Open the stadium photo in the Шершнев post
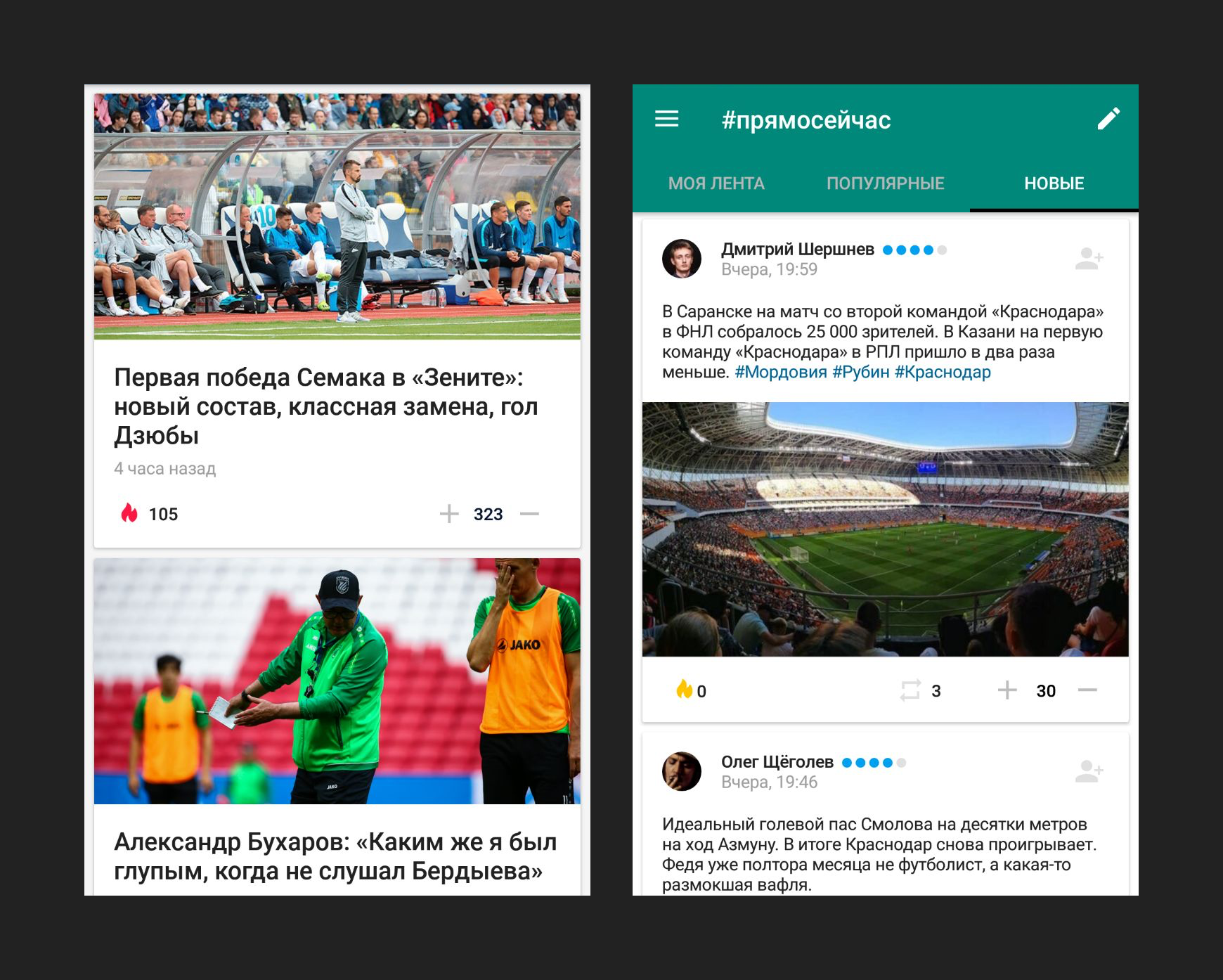Image resolution: width=1223 pixels, height=980 pixels. [886, 529]
